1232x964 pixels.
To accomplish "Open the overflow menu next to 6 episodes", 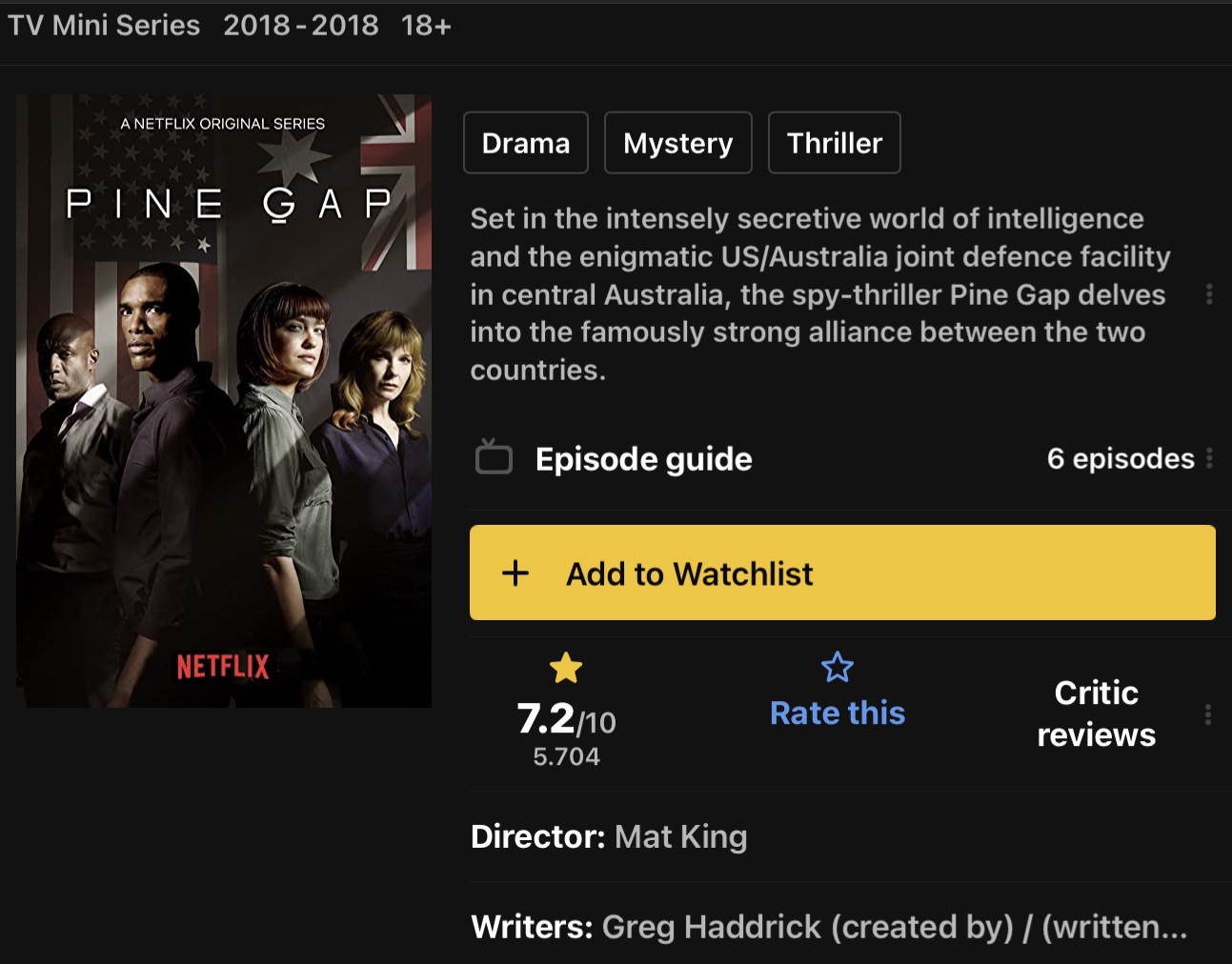I will point(1210,459).
